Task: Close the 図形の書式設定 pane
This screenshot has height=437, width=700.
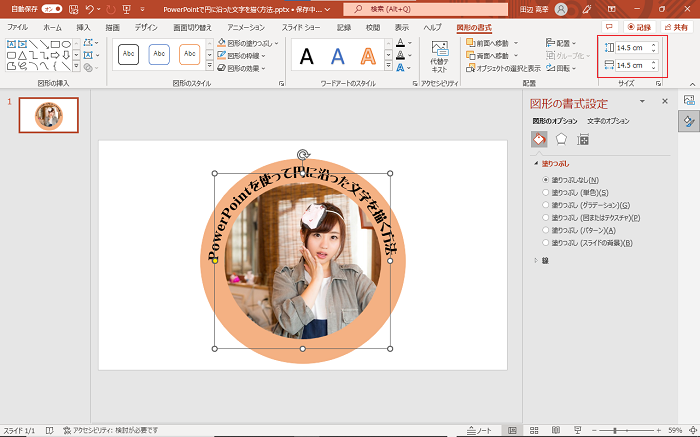Action: coord(665,101)
